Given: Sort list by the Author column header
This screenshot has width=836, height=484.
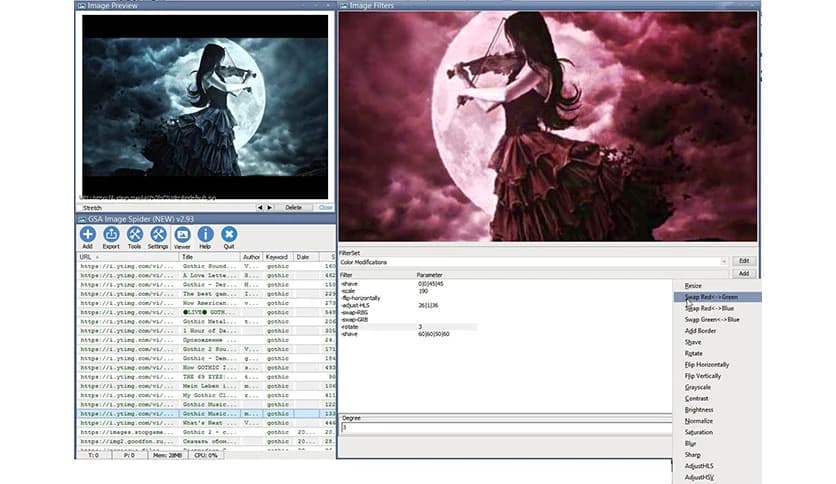Looking at the screenshot, I should [x=251, y=257].
